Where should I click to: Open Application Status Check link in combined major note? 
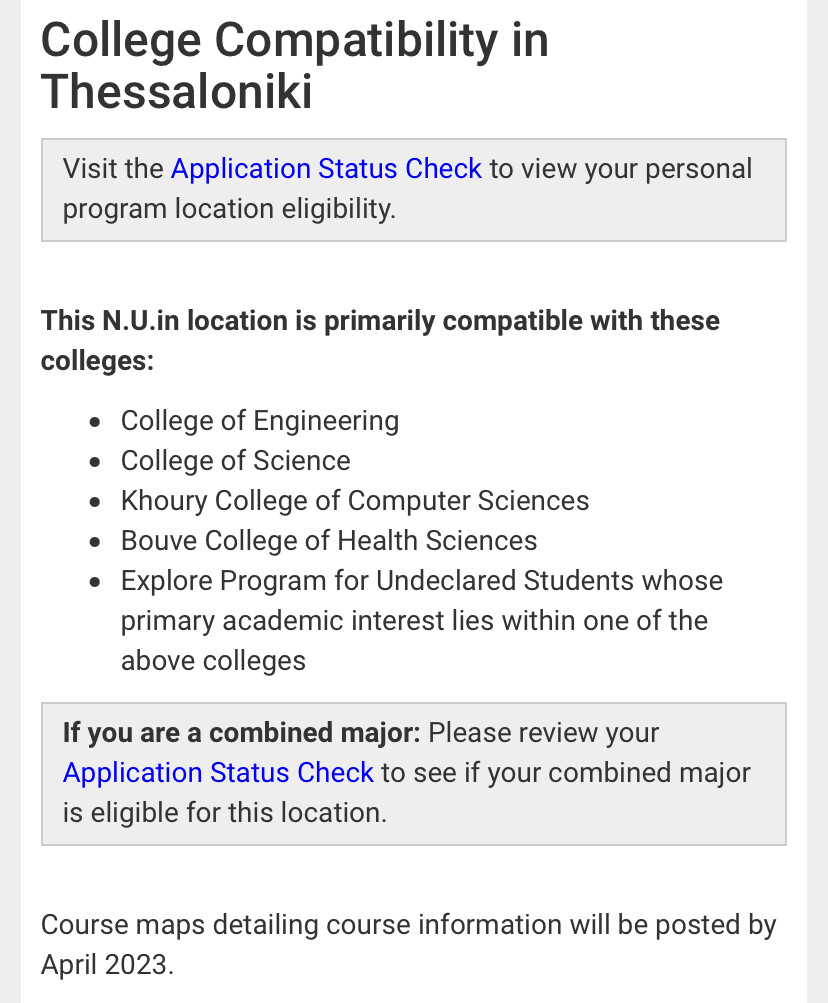(218, 772)
